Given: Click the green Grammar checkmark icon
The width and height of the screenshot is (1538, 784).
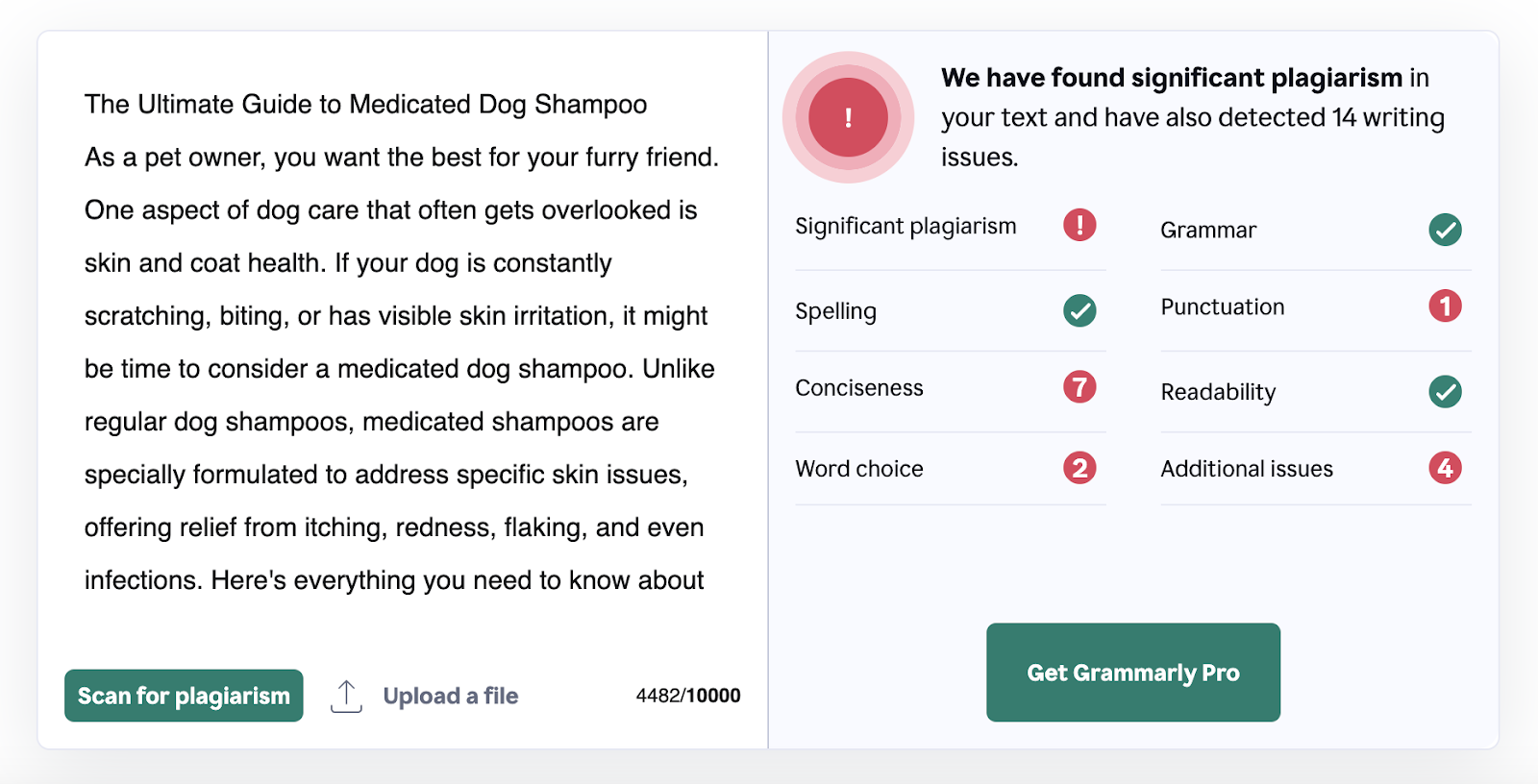Looking at the screenshot, I should (x=1444, y=230).
